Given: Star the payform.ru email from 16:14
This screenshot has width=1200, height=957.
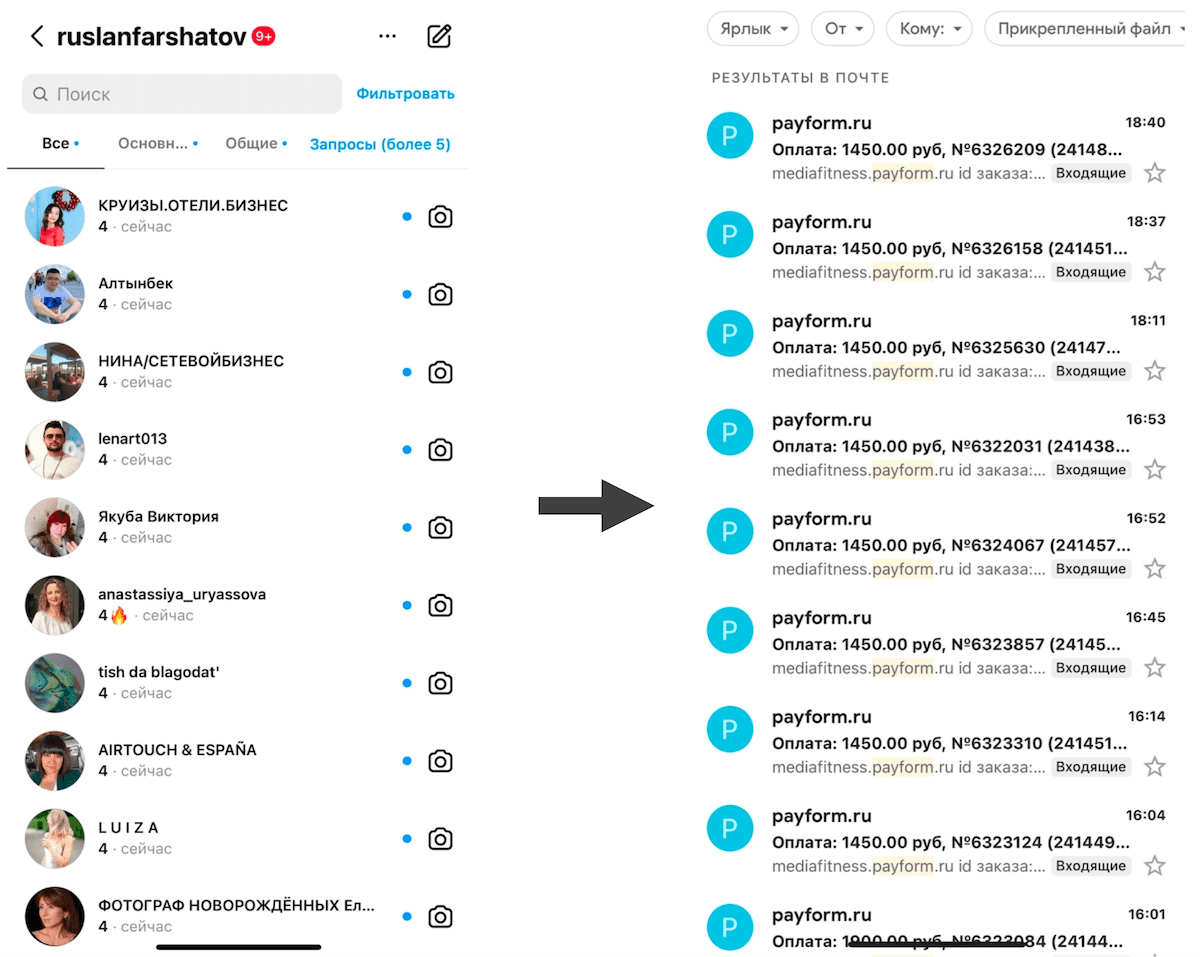Looking at the screenshot, I should (1155, 767).
